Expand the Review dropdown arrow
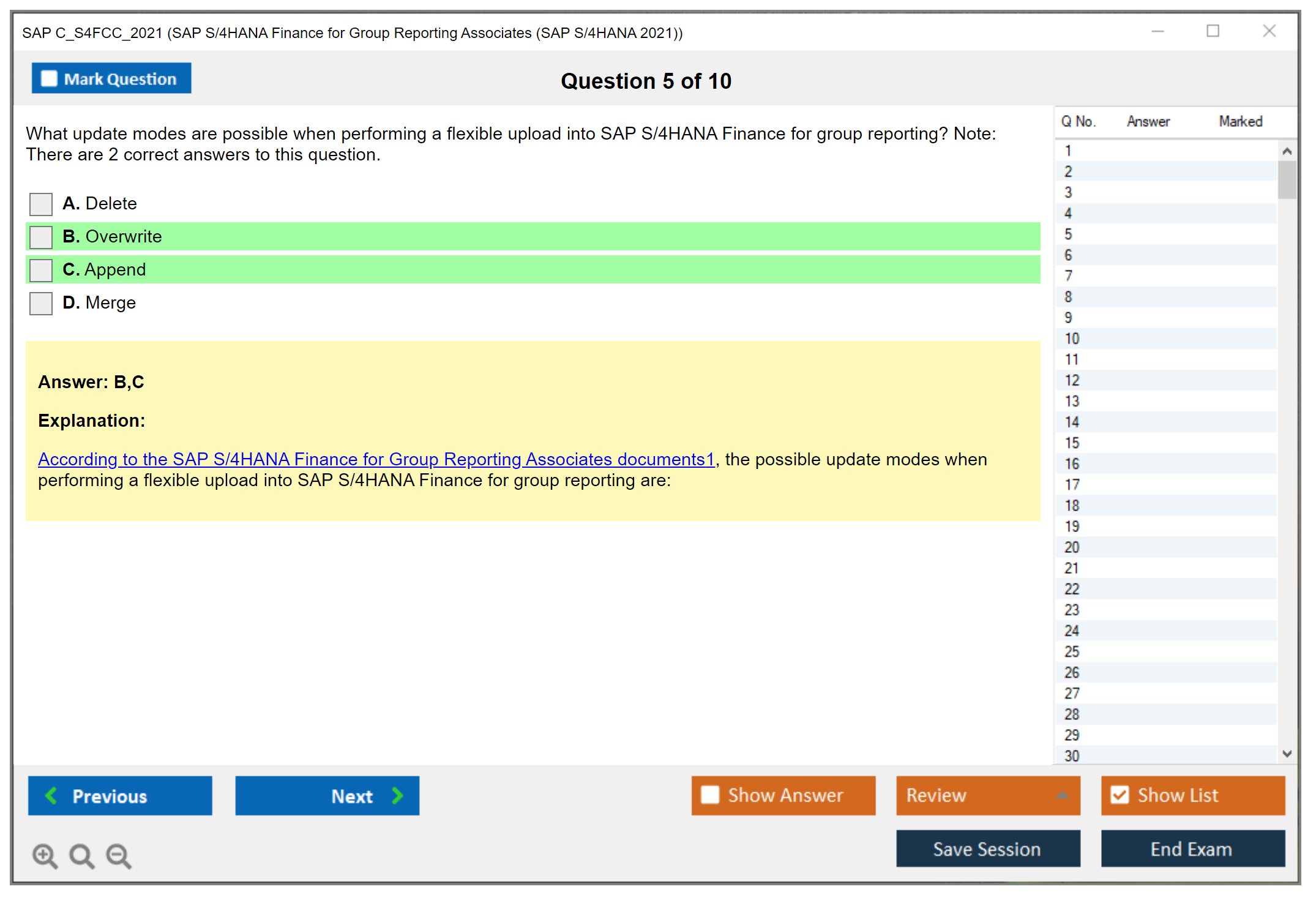 coord(1062,795)
